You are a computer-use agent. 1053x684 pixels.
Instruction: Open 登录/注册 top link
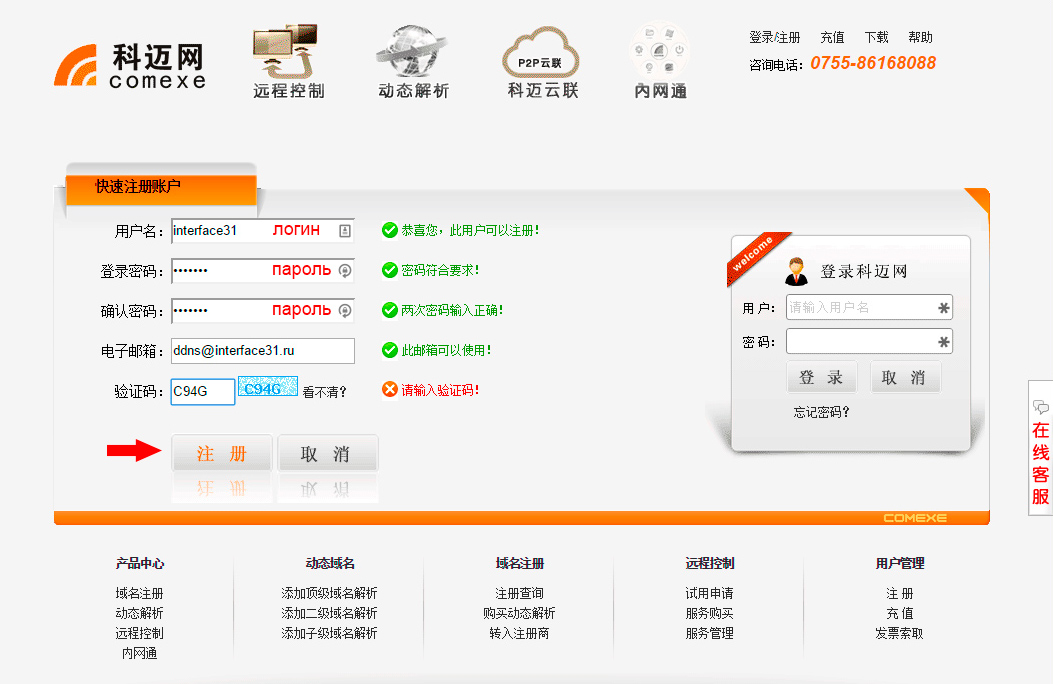tap(774, 38)
